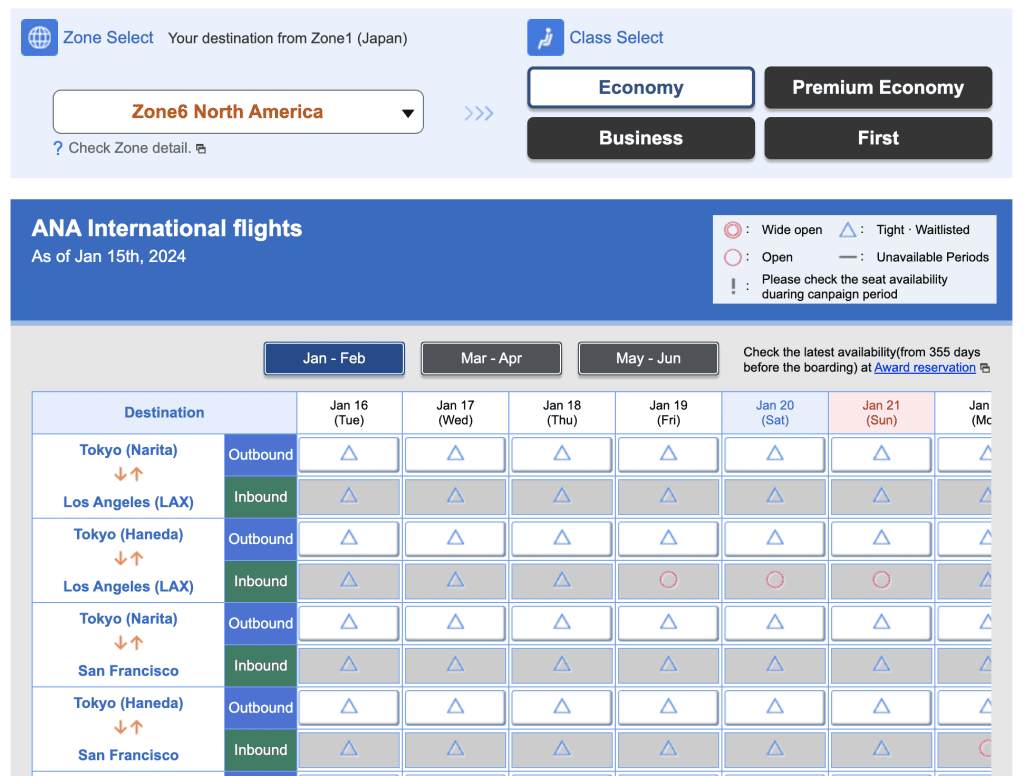Image resolution: width=1024 pixels, height=776 pixels.
Task: Select Economy class
Action: [641, 88]
